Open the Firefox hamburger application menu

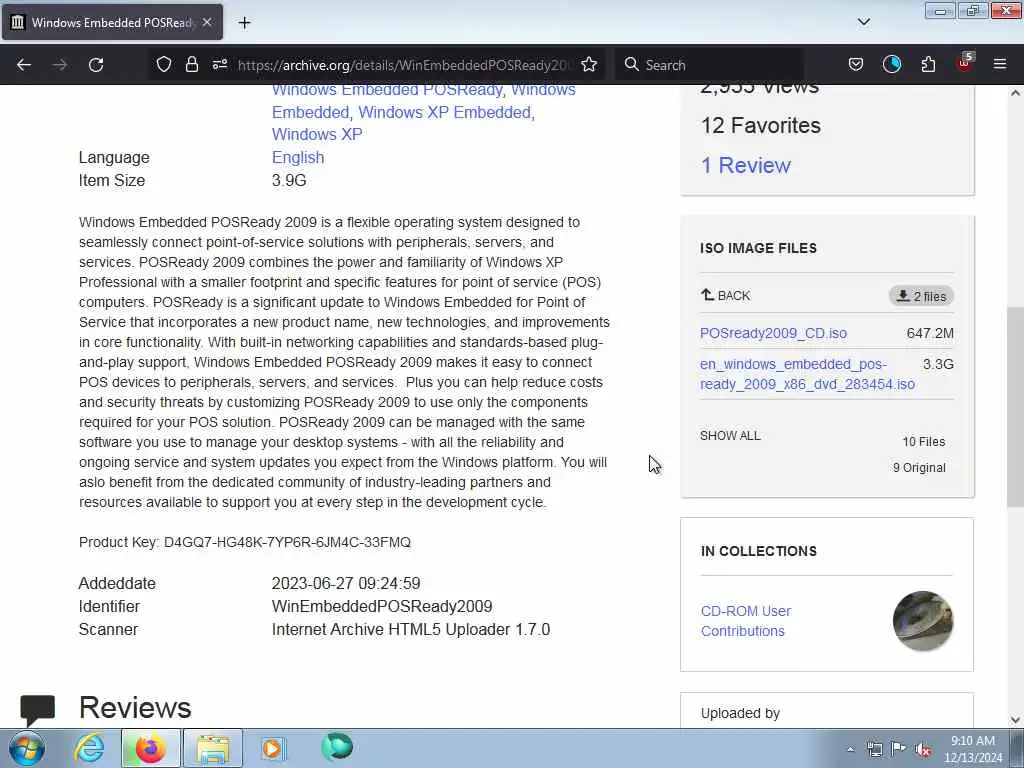(x=1000, y=64)
